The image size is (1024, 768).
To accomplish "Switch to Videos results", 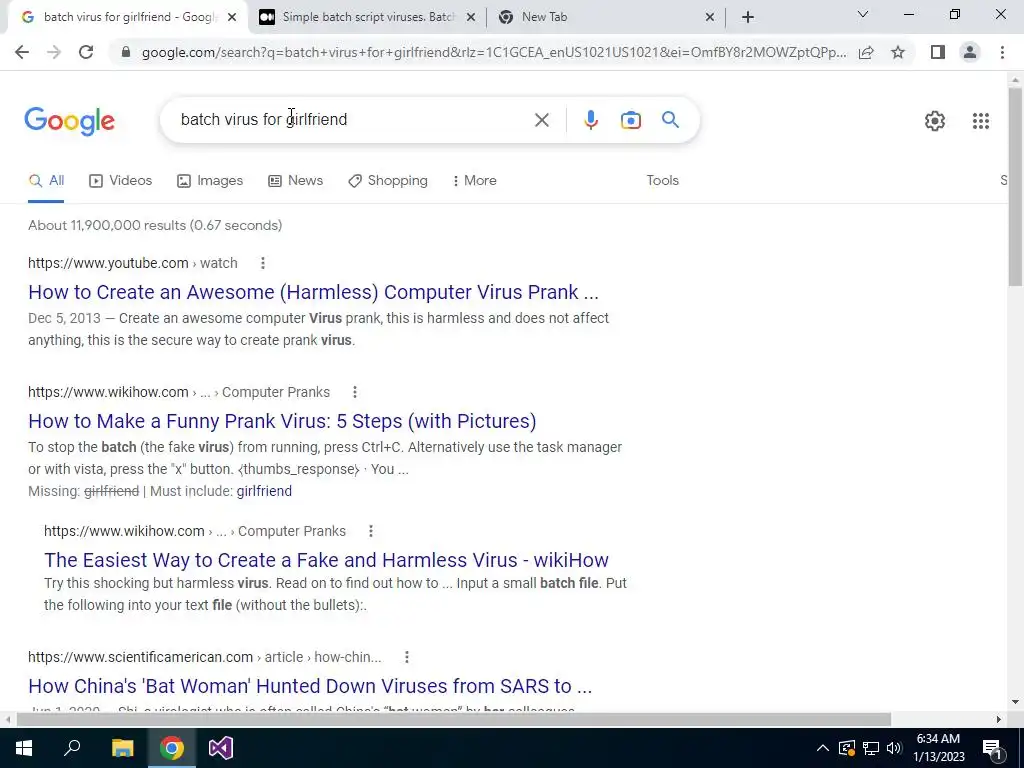I will pyautogui.click(x=120, y=181).
